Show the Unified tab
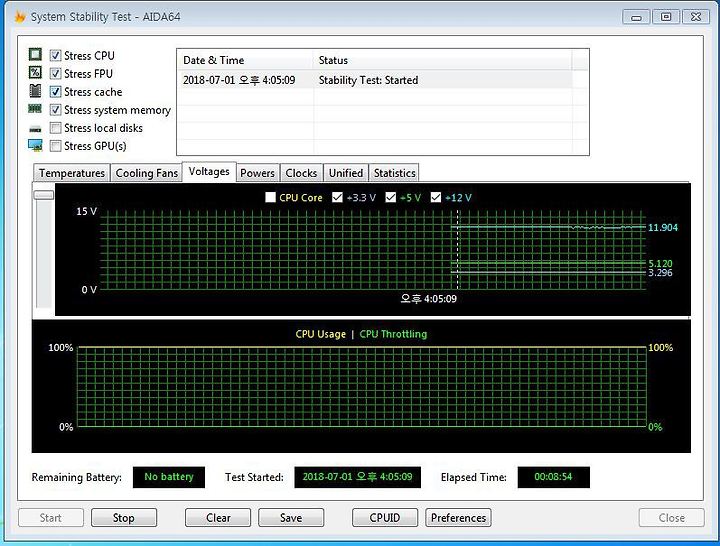720x546 pixels. coord(346,173)
